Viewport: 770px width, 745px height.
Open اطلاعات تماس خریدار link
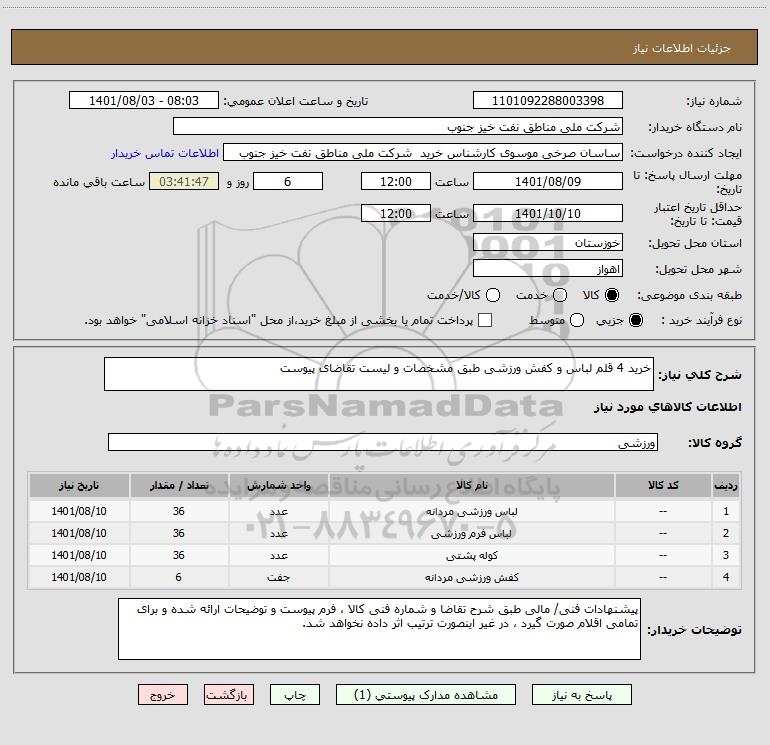pyautogui.click(x=165, y=153)
